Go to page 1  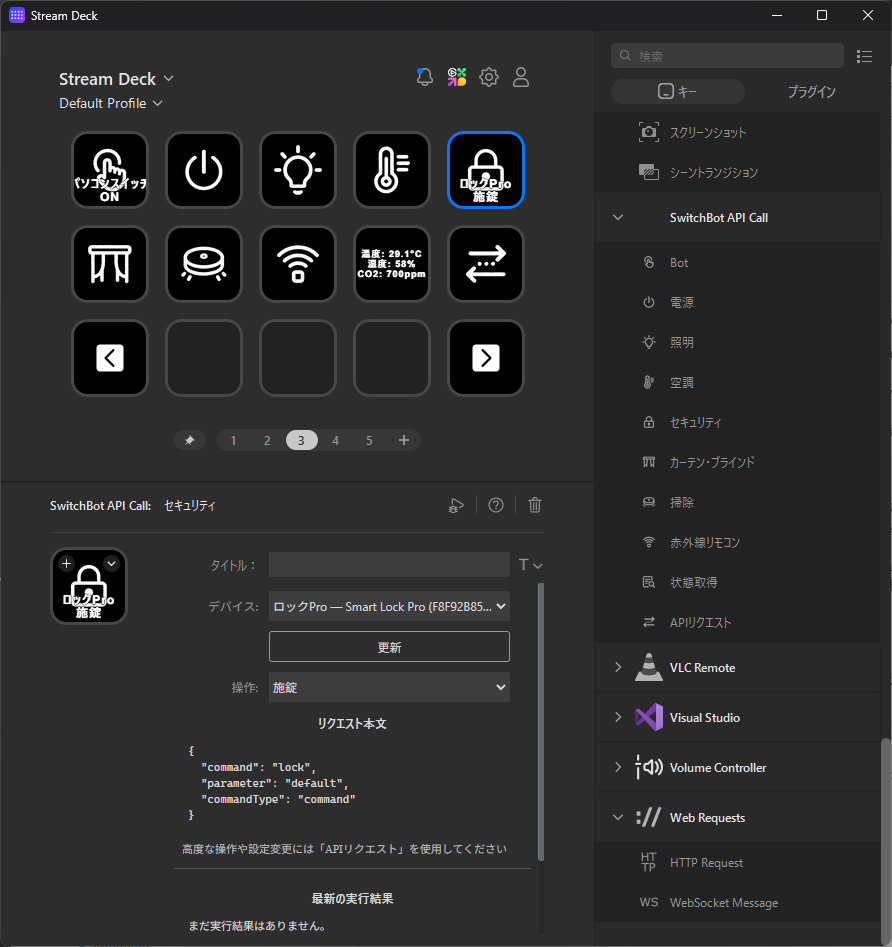(234, 440)
